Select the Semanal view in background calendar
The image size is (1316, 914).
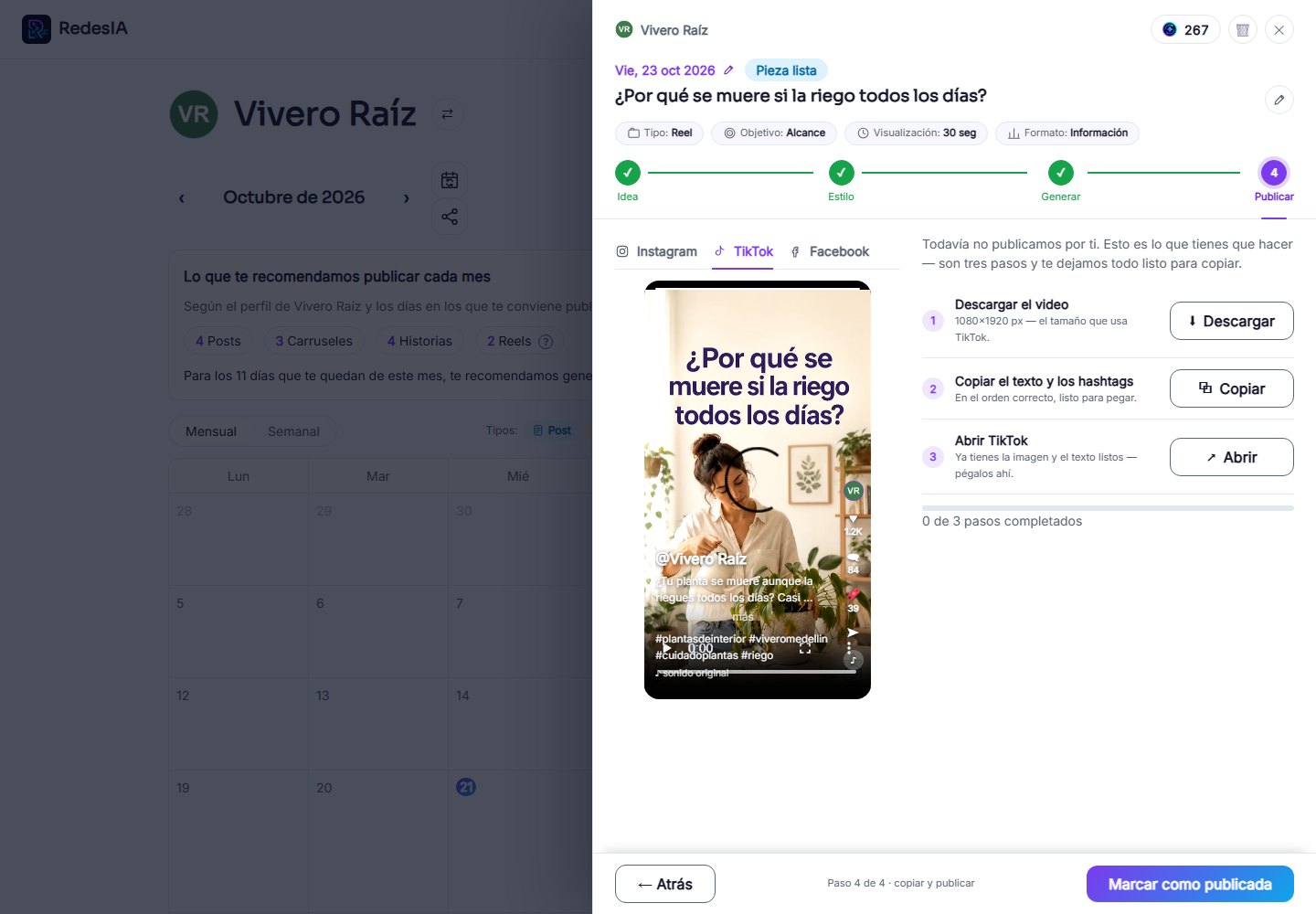[x=293, y=431]
